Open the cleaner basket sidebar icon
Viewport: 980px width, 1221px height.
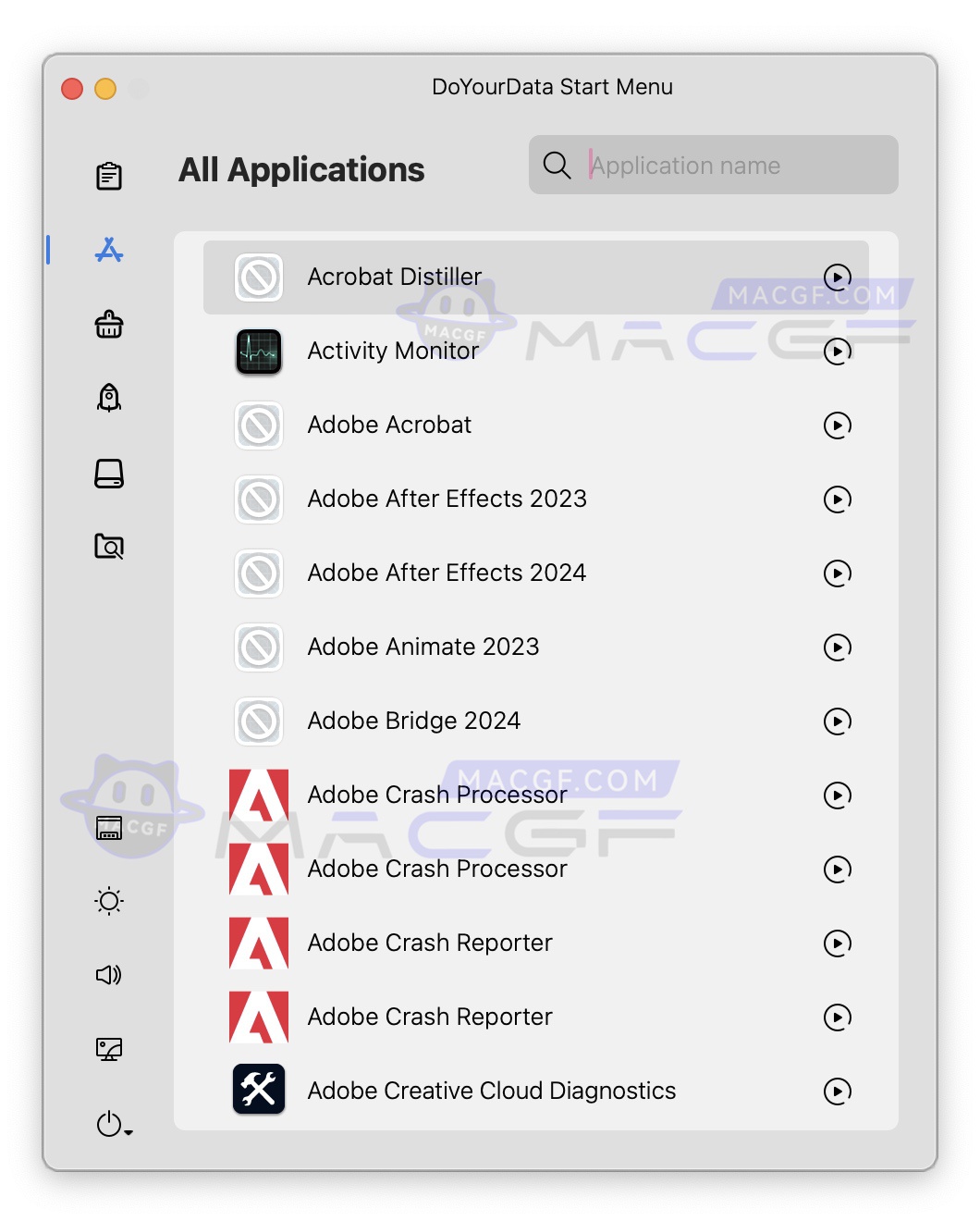(109, 325)
